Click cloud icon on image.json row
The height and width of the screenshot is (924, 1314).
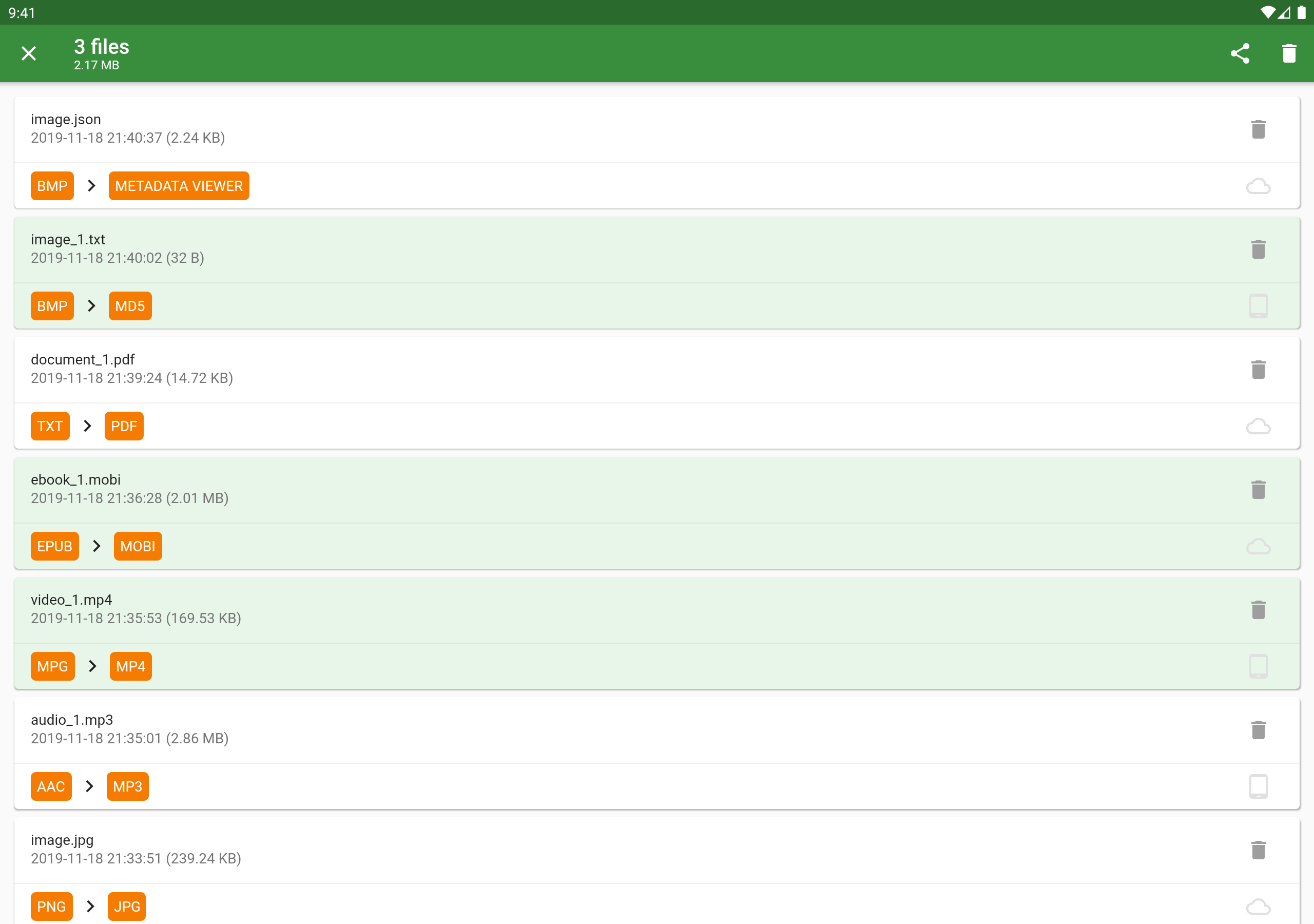[x=1258, y=186]
